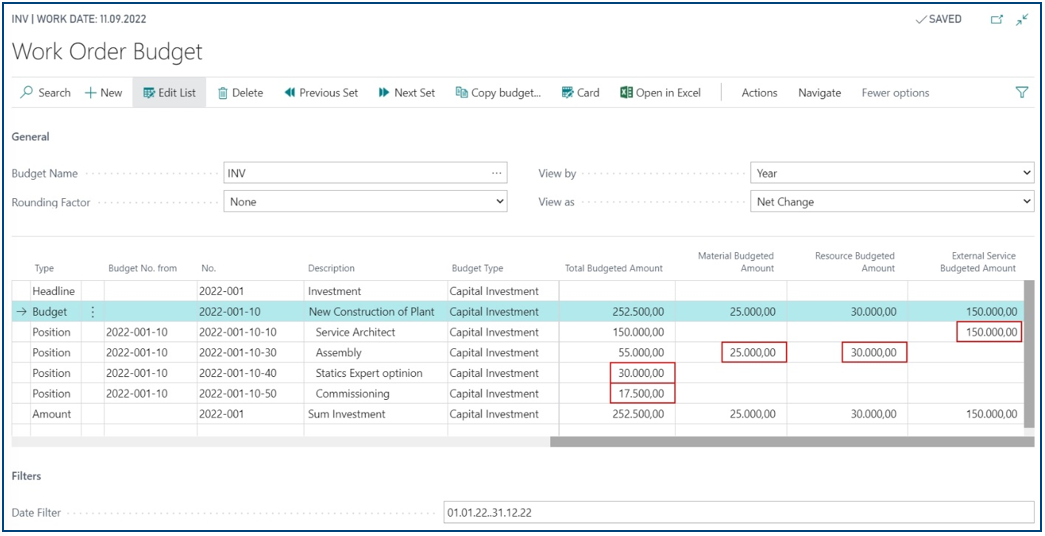The image size is (1045, 536).
Task: Select No. 2022-001-10-50 cell
Action: pyautogui.click(x=238, y=393)
